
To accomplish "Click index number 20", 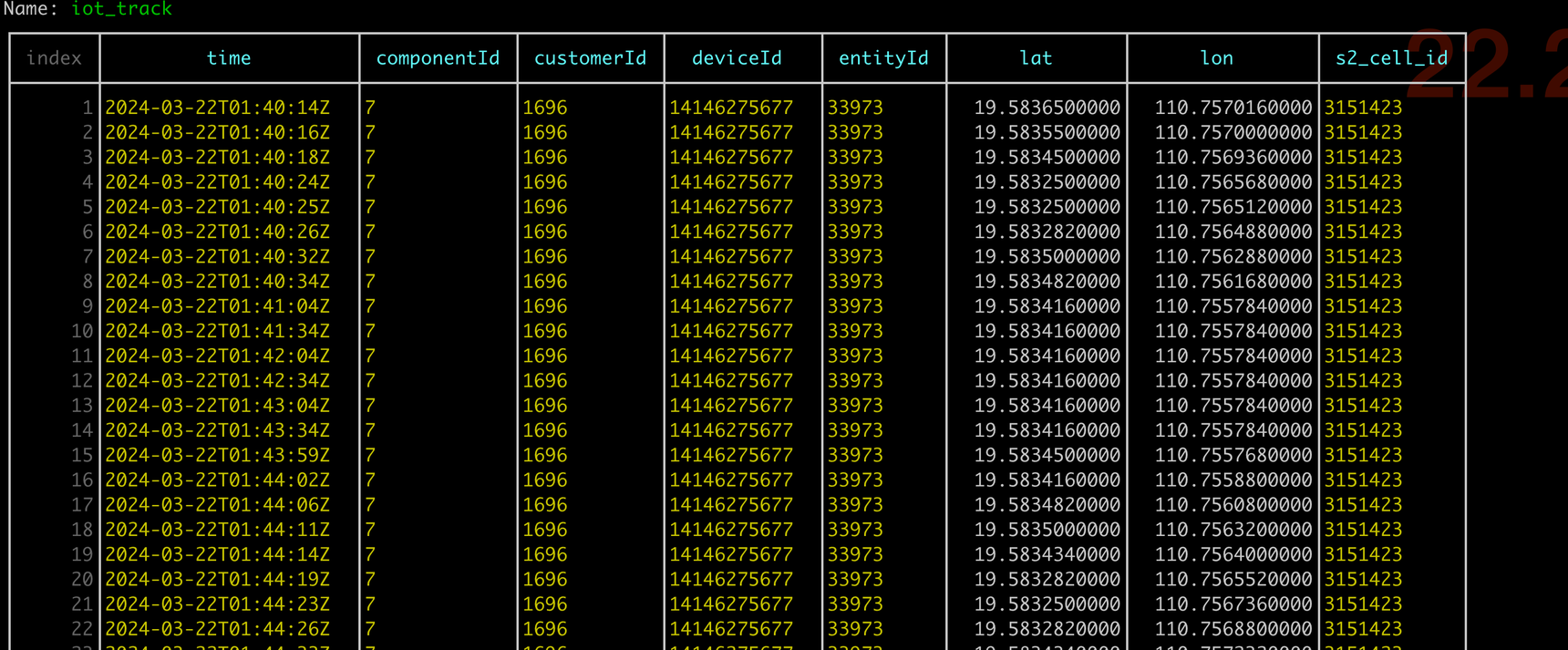I will click(x=82, y=580).
